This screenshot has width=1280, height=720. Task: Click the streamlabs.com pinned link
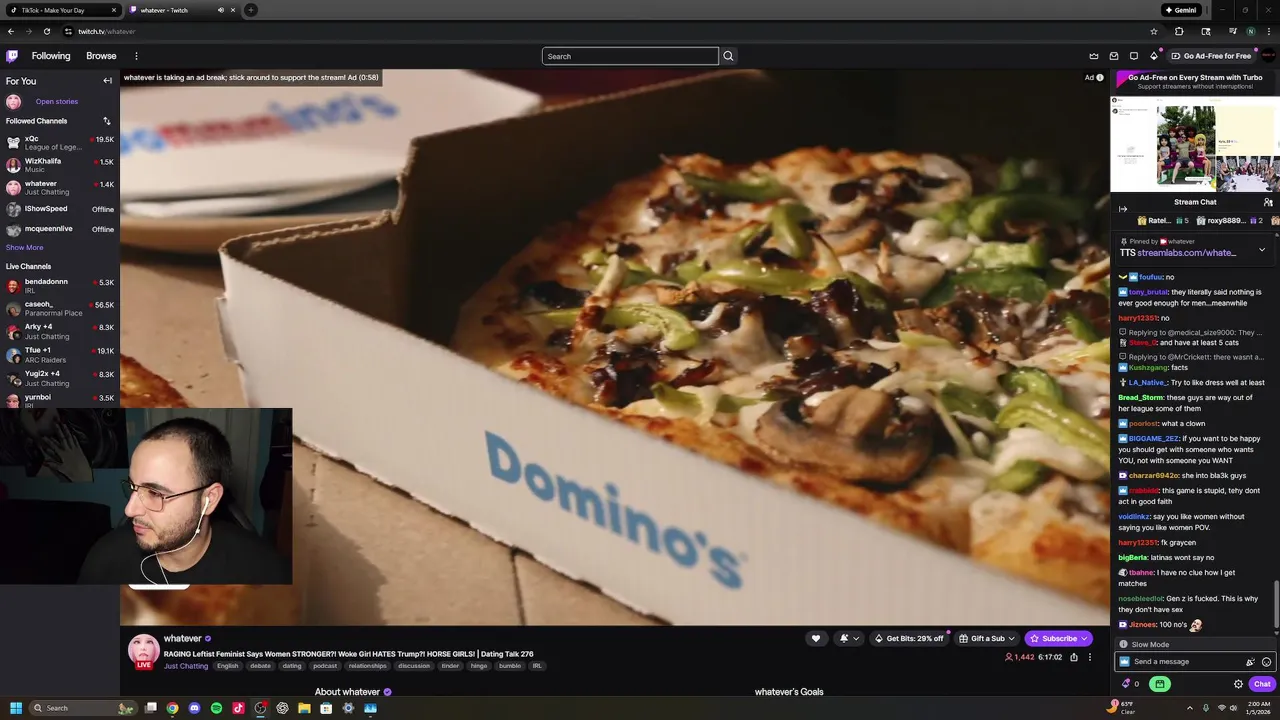tap(1186, 253)
